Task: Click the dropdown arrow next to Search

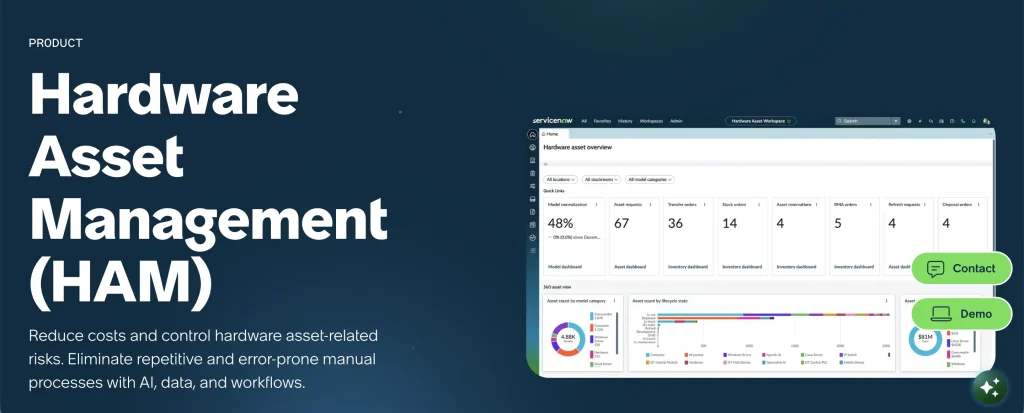Action: (896, 121)
